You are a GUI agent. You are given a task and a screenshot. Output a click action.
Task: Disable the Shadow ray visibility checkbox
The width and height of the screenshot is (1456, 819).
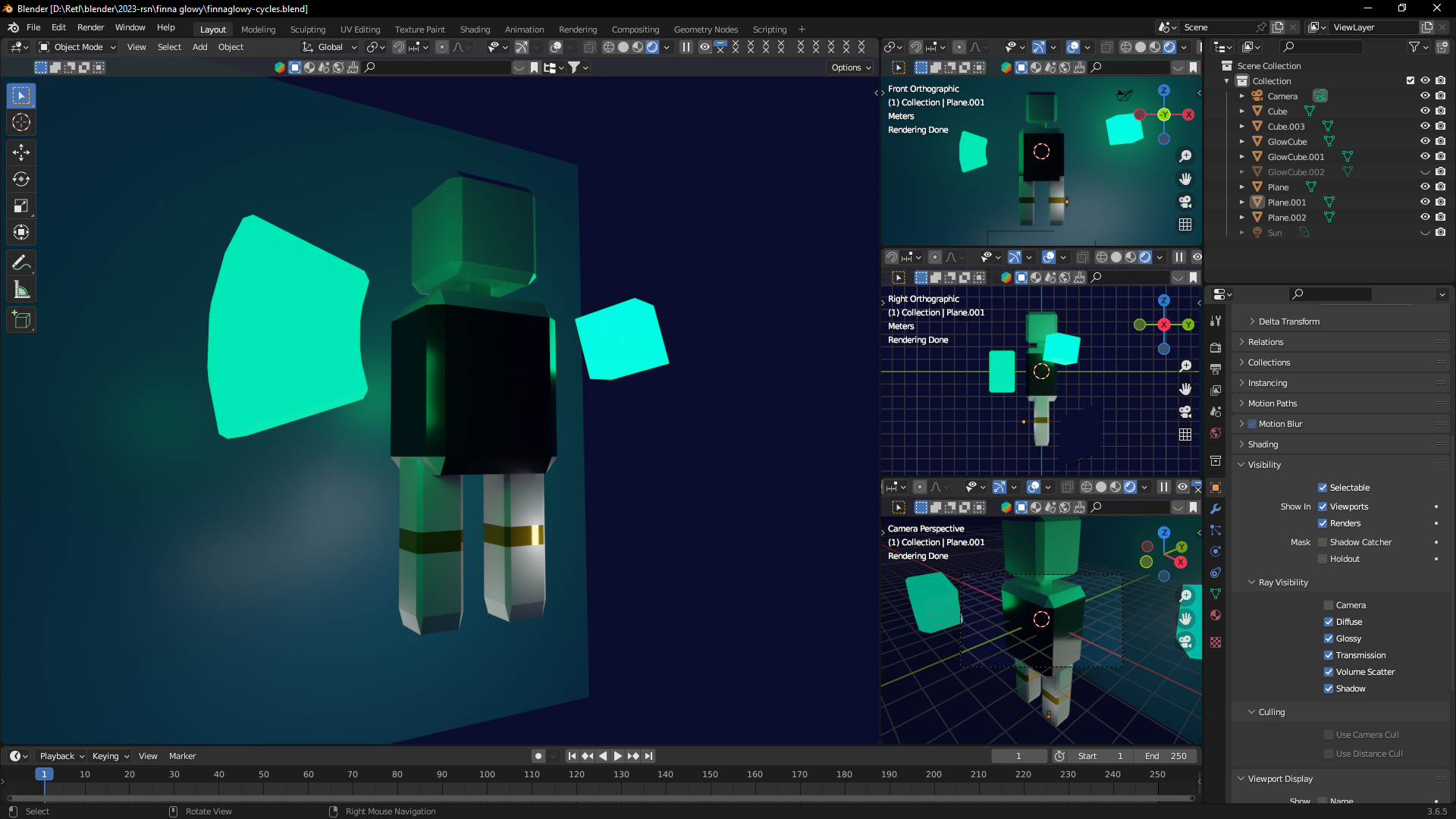[1329, 689]
